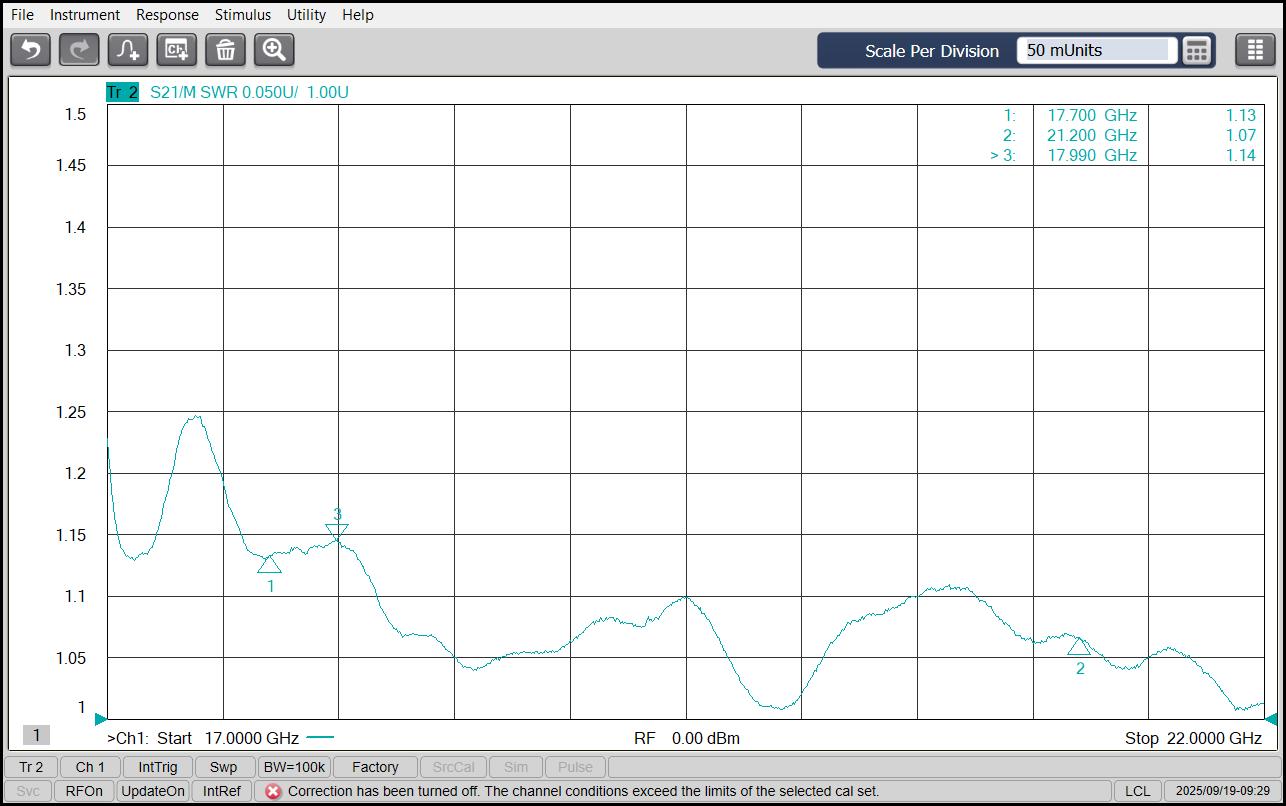Open the softkey panel grid icon
Screen dimensions: 1286x806
pyautogui.click(x=1255, y=50)
